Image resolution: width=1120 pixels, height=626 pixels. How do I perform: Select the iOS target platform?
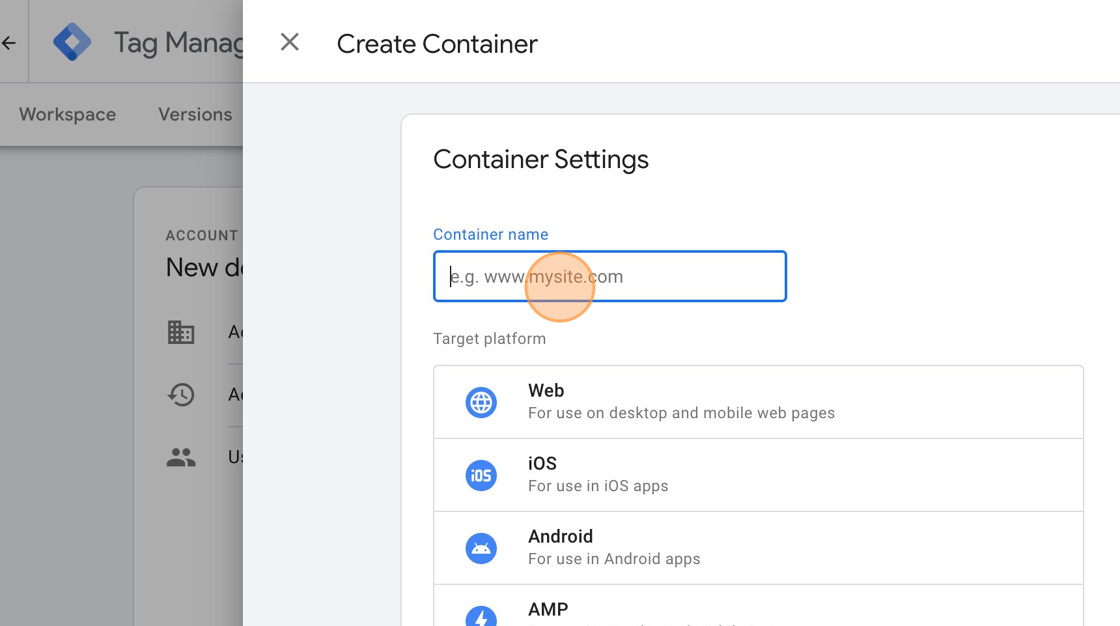pyautogui.click(x=759, y=475)
